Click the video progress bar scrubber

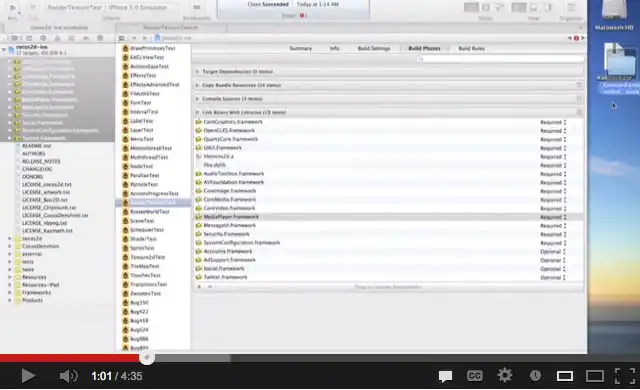point(147,358)
